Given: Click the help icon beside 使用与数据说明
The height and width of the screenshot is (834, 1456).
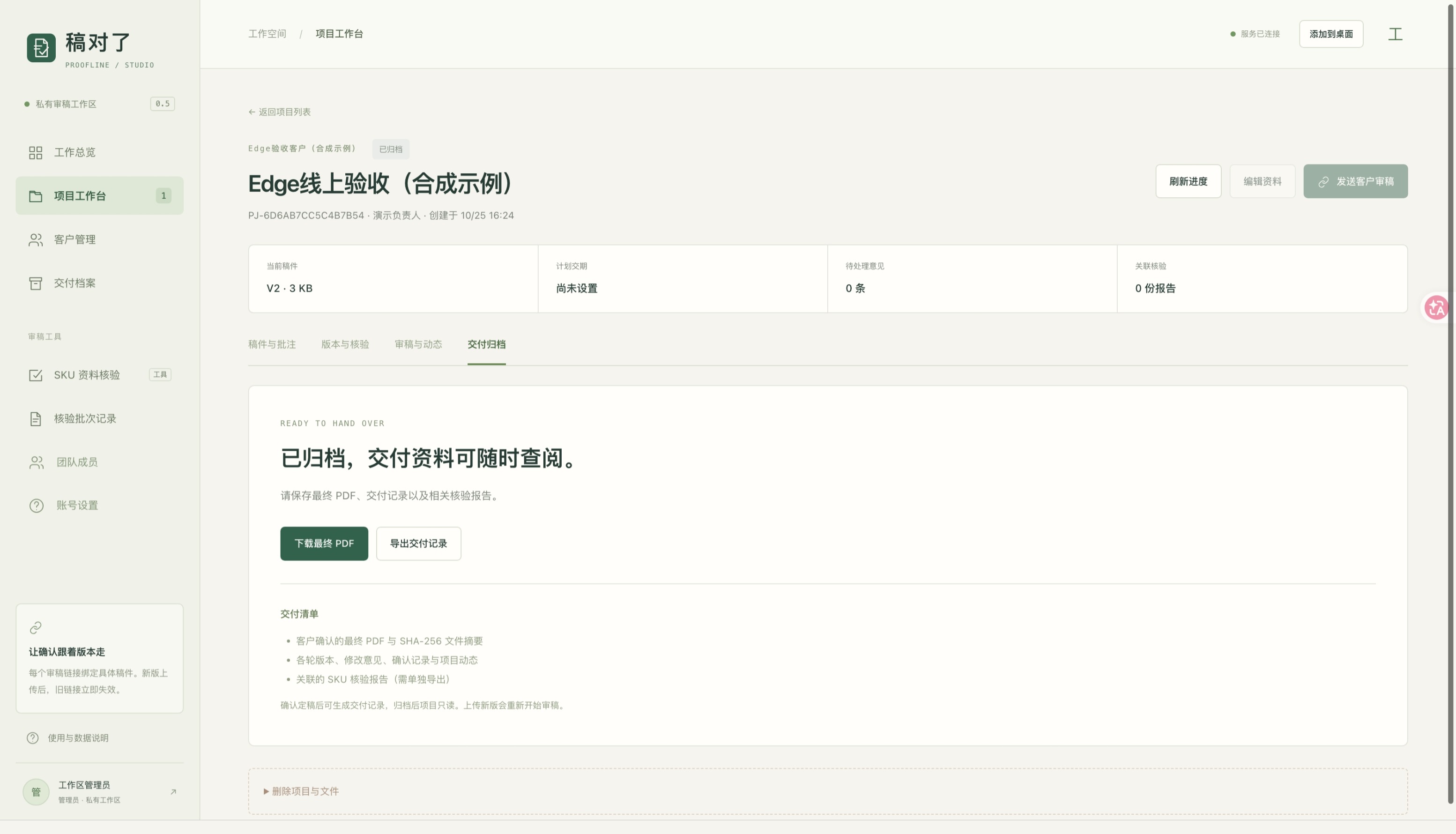Looking at the screenshot, I should tap(33, 738).
